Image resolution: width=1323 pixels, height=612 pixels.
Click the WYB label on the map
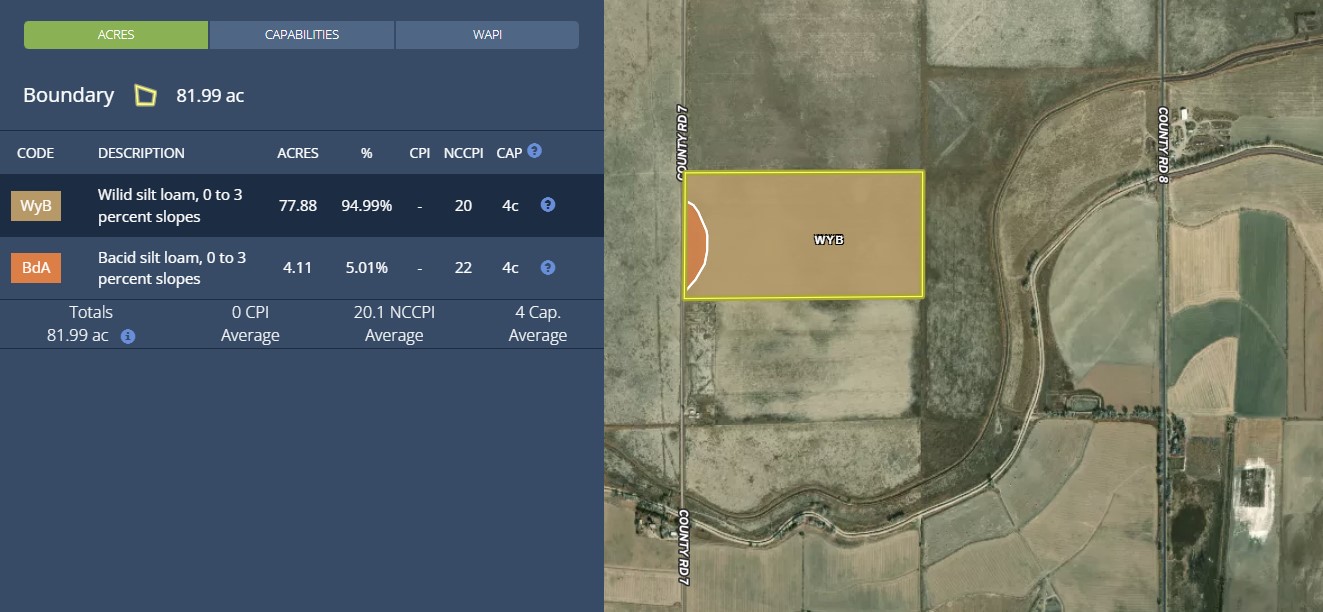829,240
